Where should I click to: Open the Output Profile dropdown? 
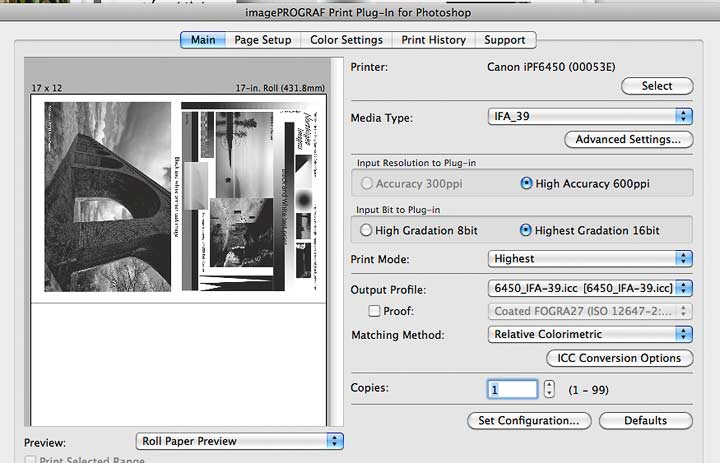pos(590,288)
